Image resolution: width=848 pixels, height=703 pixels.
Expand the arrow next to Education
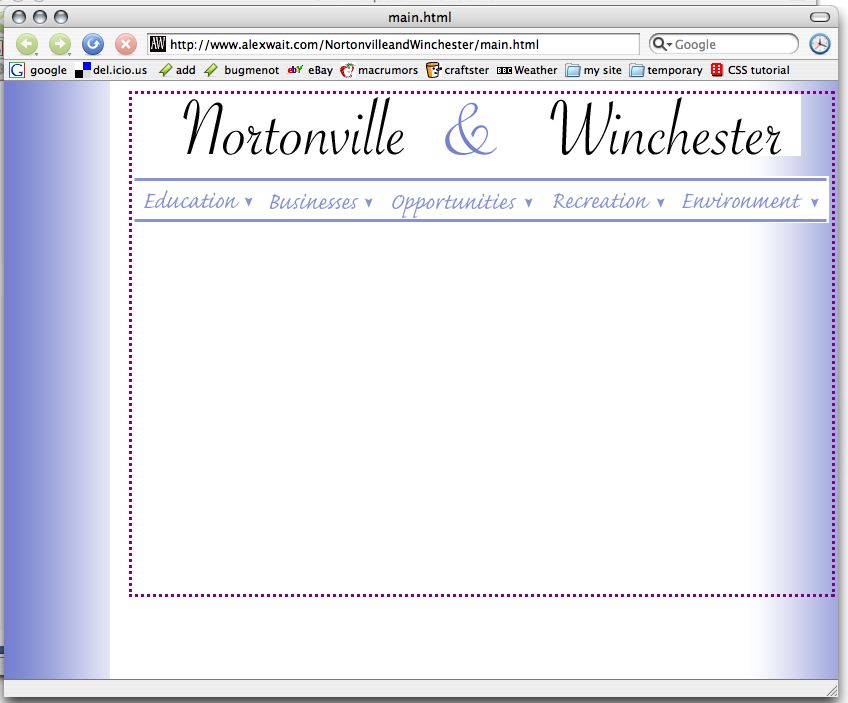[x=248, y=202]
